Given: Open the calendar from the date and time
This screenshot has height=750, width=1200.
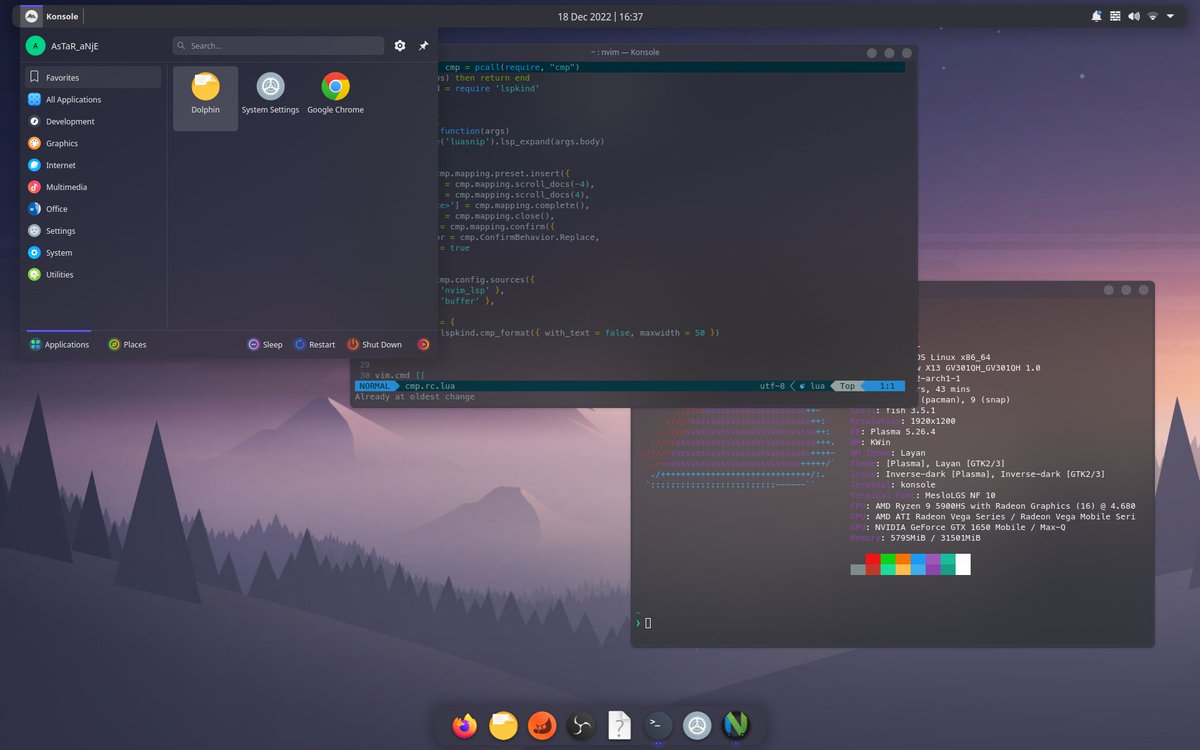Looking at the screenshot, I should pyautogui.click(x=600, y=16).
